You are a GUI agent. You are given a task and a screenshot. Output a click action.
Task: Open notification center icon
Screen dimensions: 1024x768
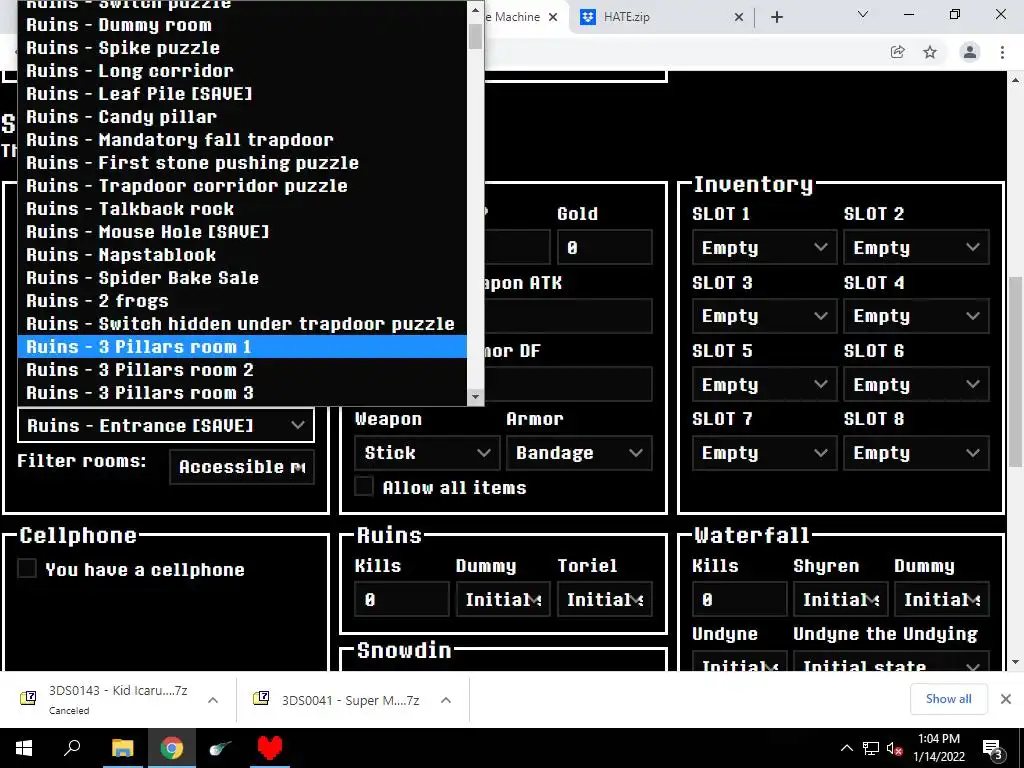(993, 750)
